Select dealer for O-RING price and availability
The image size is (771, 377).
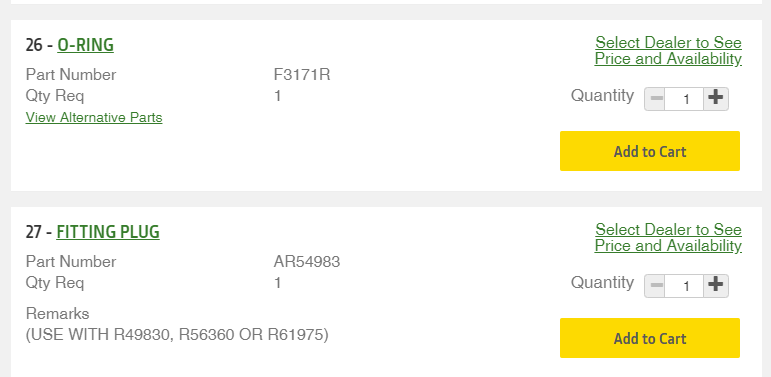(668, 51)
